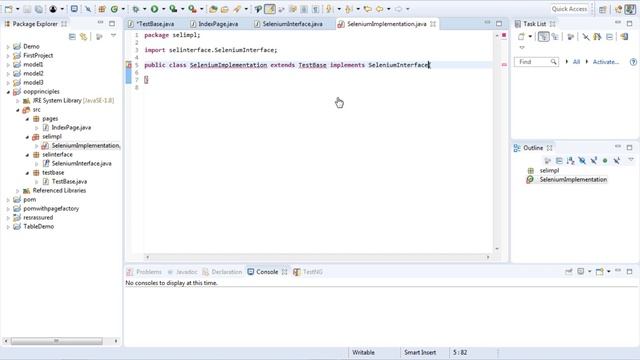This screenshot has width=640, height=360.
Task: Select SeleniumInterface.java in Package Explorer
Action: 82,164
